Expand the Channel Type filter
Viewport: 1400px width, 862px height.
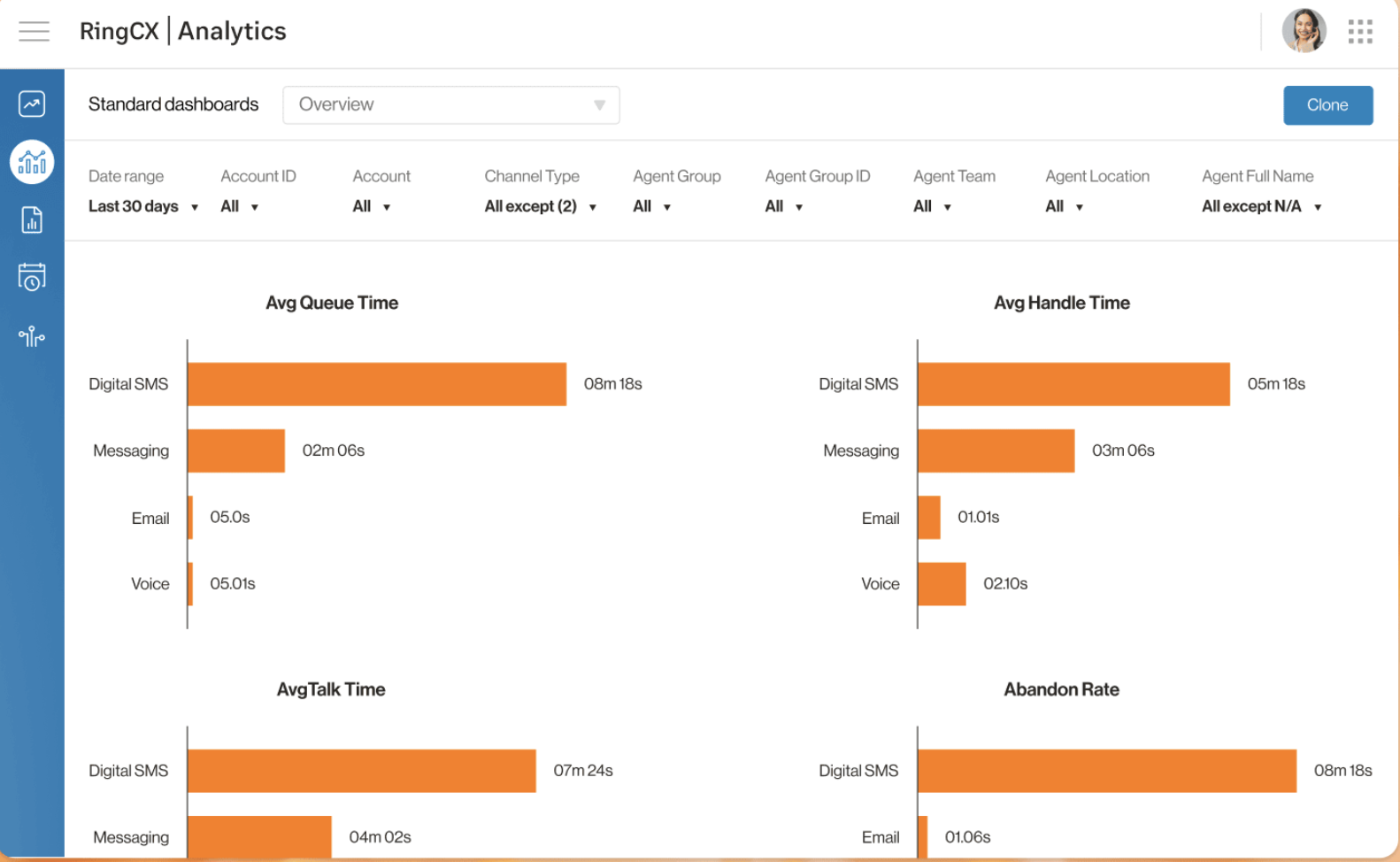[x=540, y=206]
